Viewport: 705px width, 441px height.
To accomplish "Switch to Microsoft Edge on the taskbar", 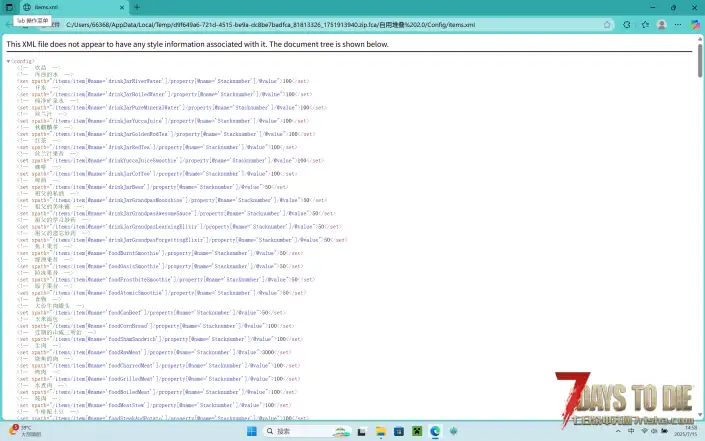I will (x=435, y=432).
